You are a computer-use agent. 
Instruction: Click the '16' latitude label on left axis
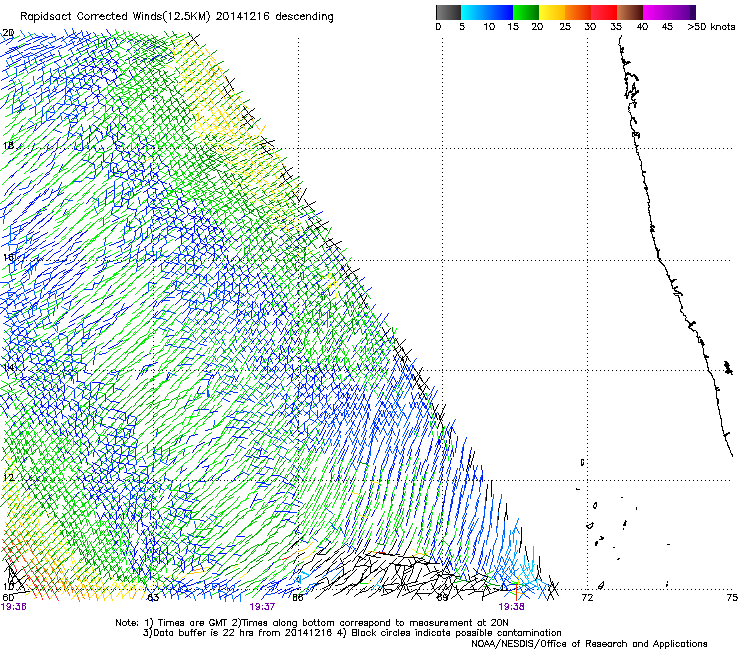click(8, 258)
